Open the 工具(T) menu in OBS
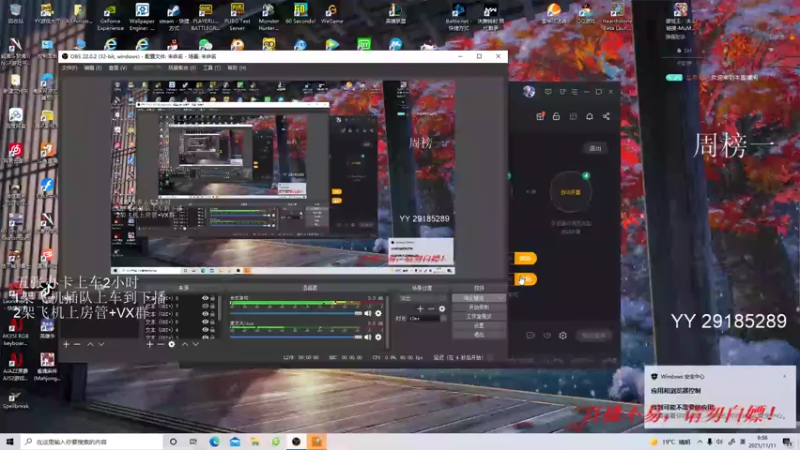This screenshot has height=450, width=800. 212,68
